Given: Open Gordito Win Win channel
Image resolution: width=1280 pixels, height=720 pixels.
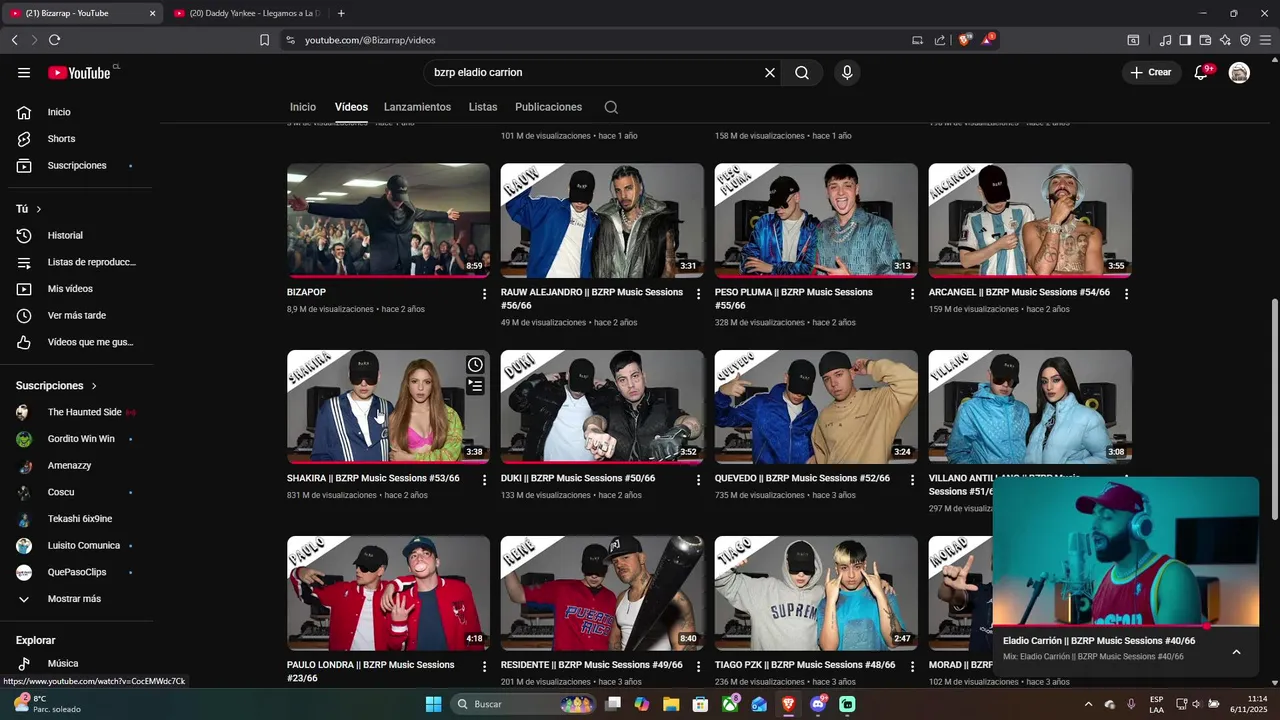Looking at the screenshot, I should [80, 439].
